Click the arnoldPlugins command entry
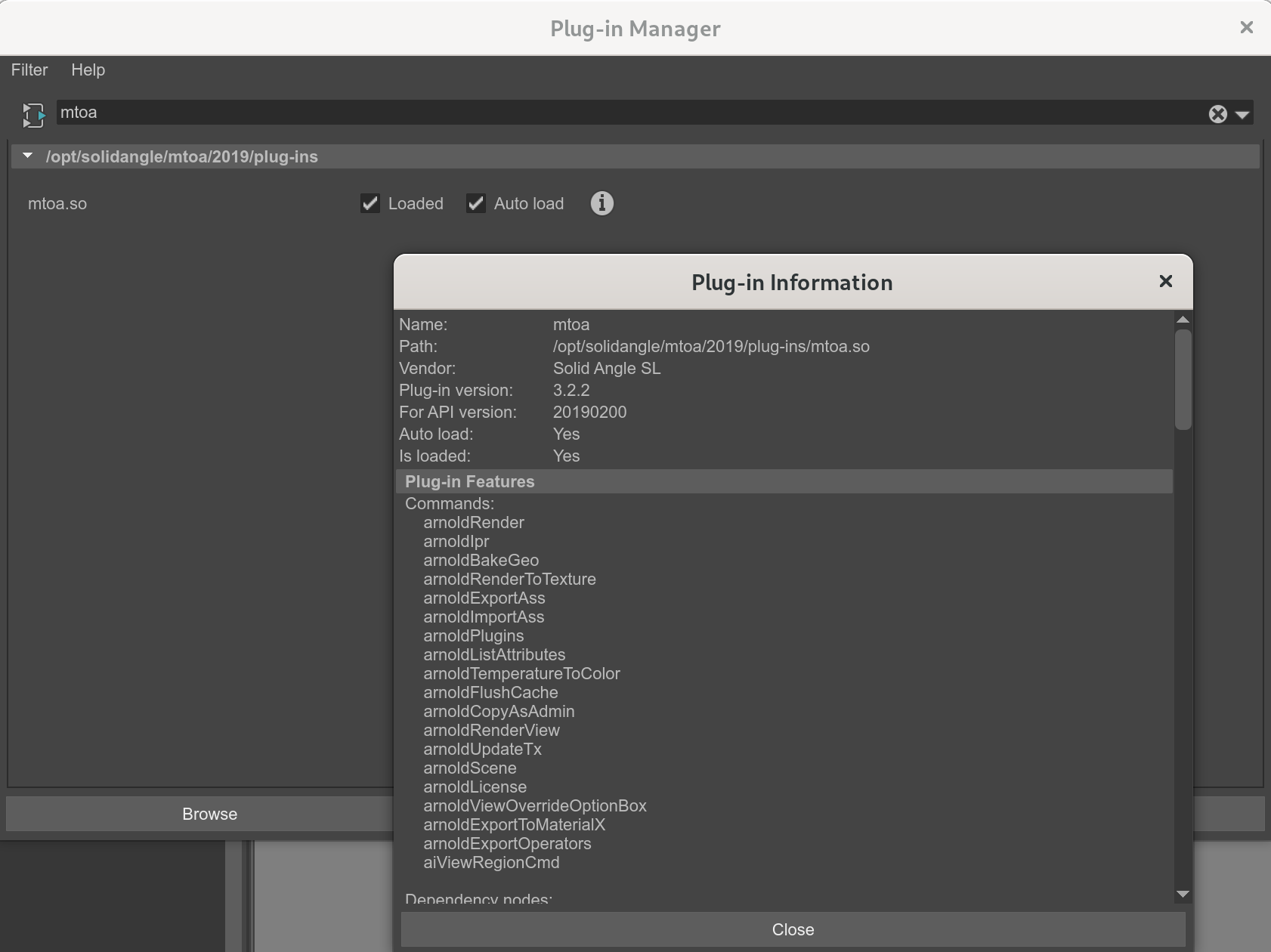This screenshot has height=952, width=1271. click(474, 635)
